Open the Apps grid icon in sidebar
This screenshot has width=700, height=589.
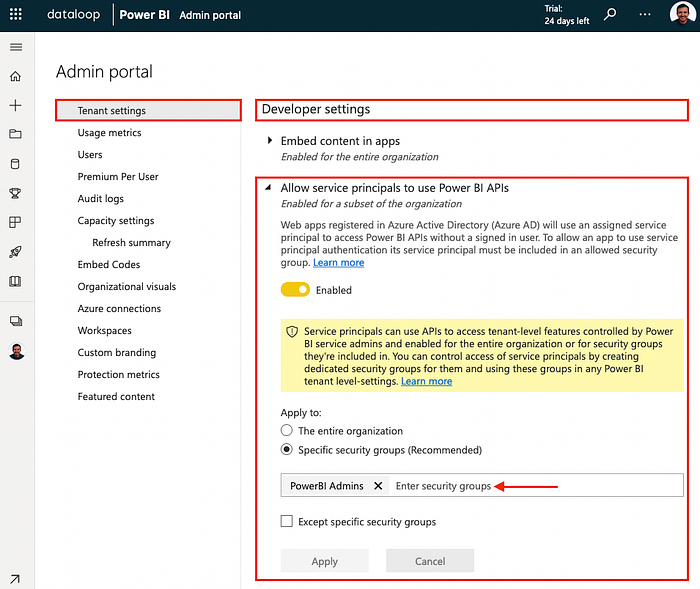coord(15,222)
